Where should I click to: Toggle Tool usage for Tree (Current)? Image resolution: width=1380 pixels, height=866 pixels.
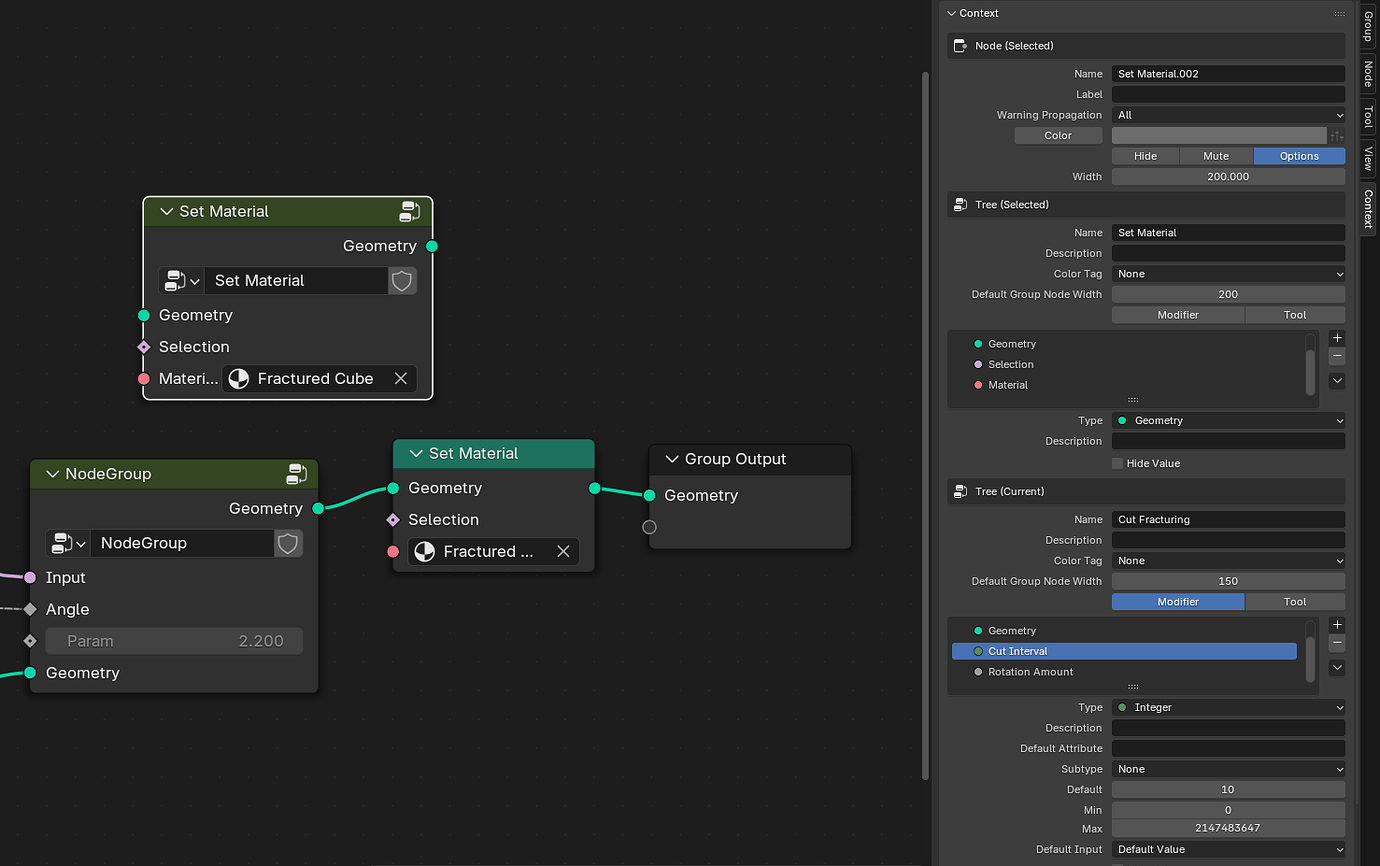coord(1295,601)
